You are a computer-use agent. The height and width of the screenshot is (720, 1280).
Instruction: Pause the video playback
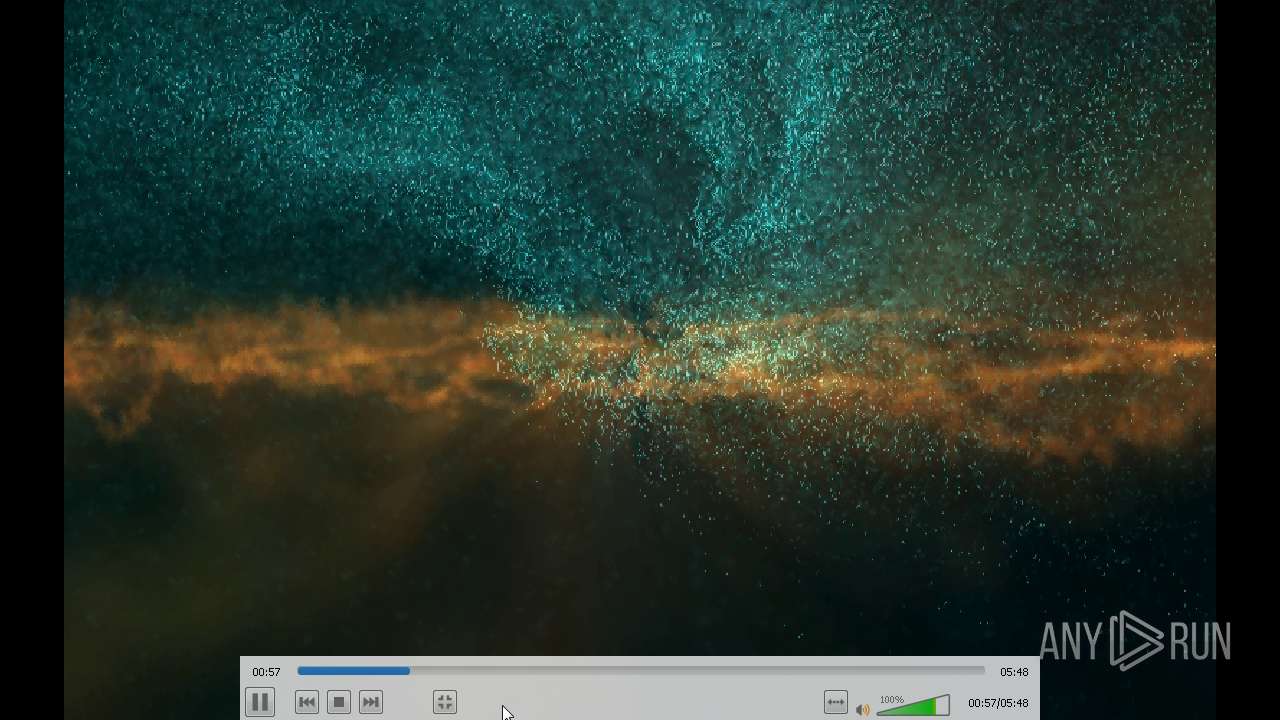click(x=260, y=702)
